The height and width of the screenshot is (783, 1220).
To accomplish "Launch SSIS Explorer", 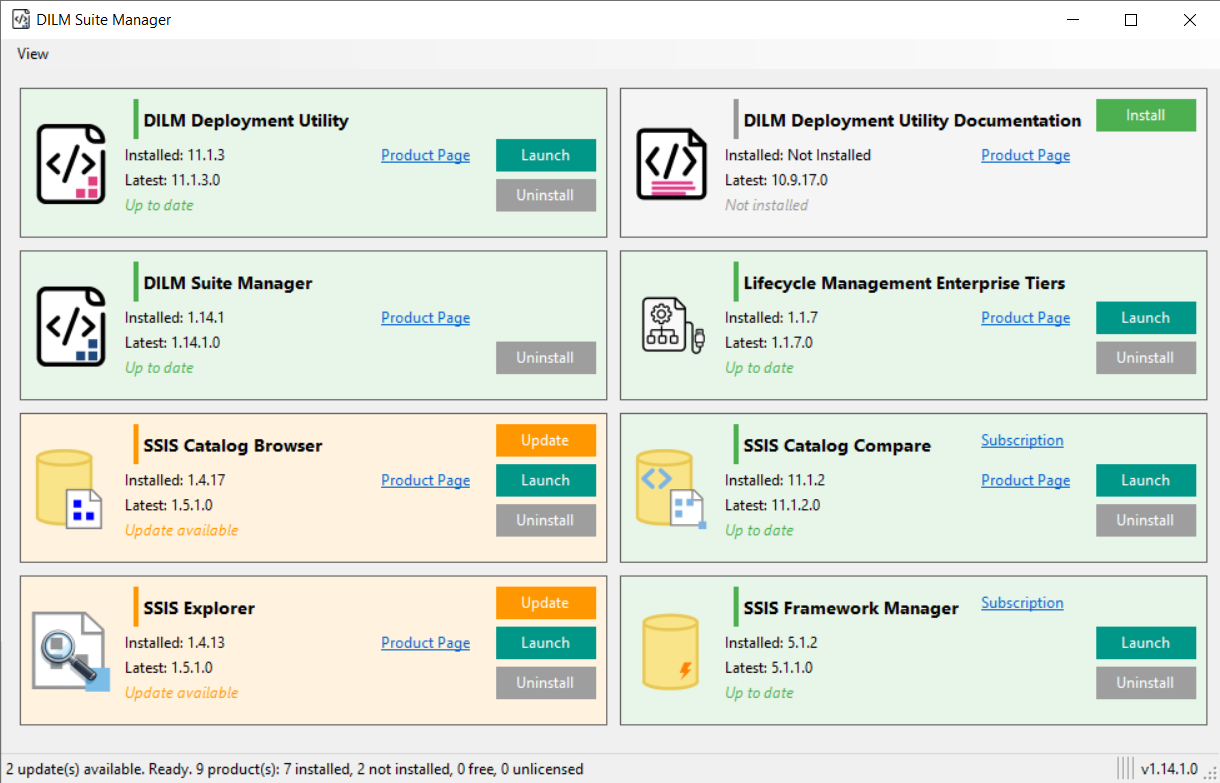I will pos(546,643).
